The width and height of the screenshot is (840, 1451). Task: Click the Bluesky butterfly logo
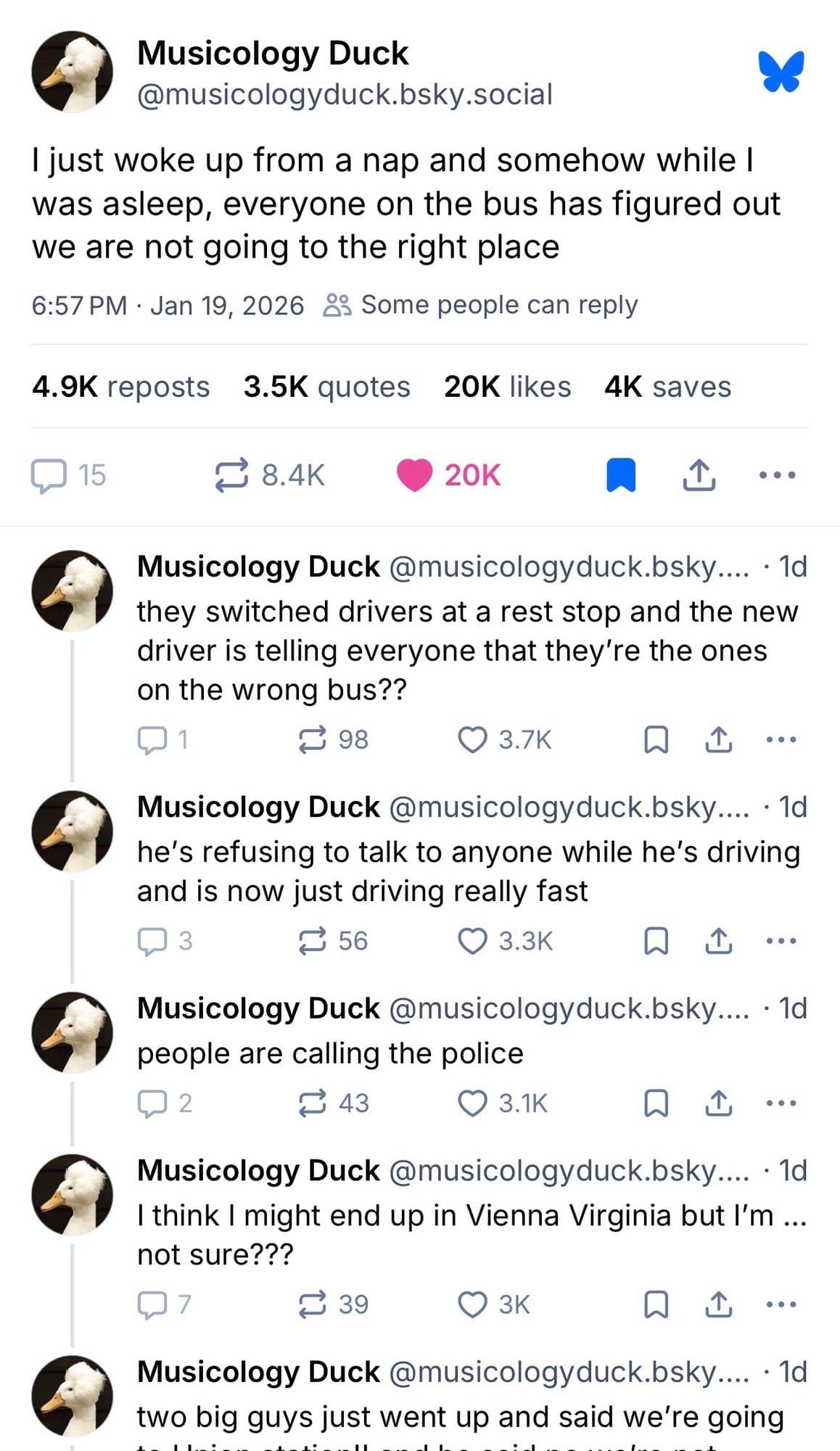coord(781,71)
